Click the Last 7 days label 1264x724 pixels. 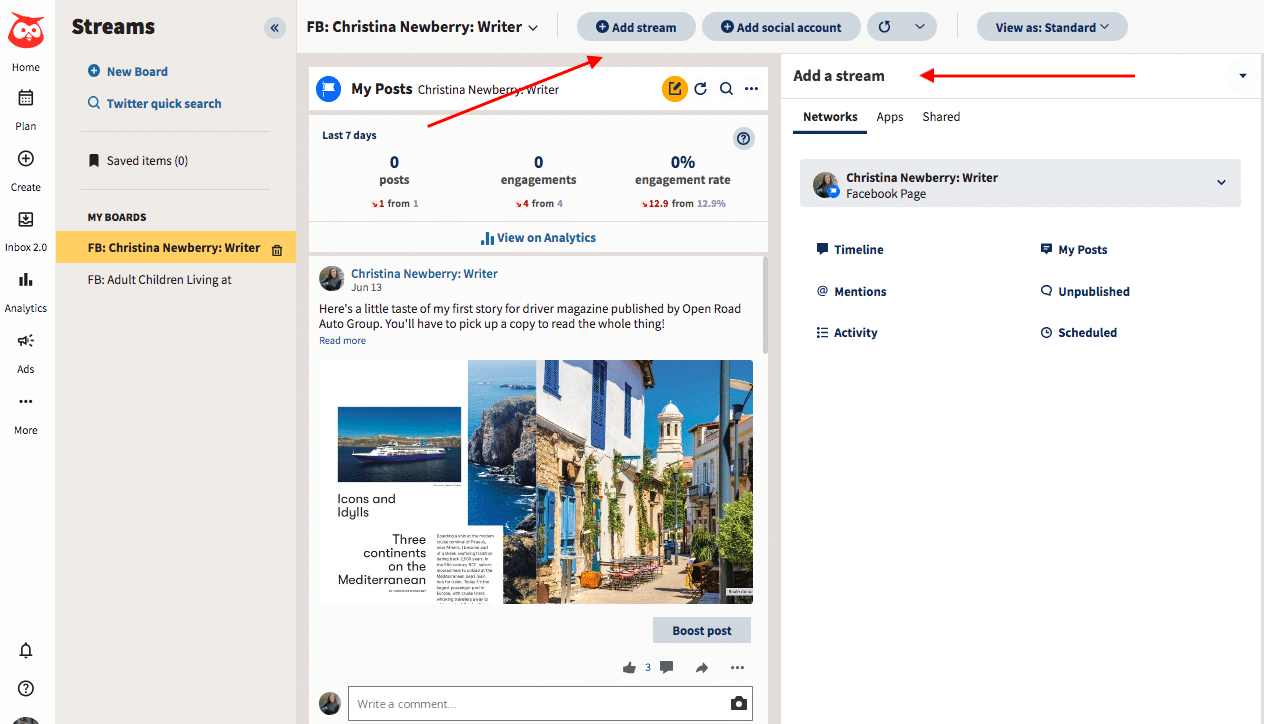click(349, 136)
